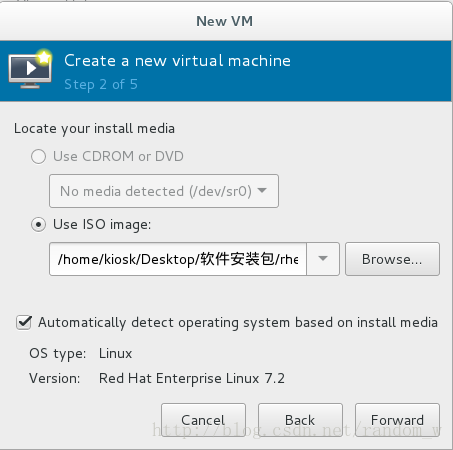Screen dimensions: 453x450
Task: Click the Browse... button
Action: coord(392,259)
